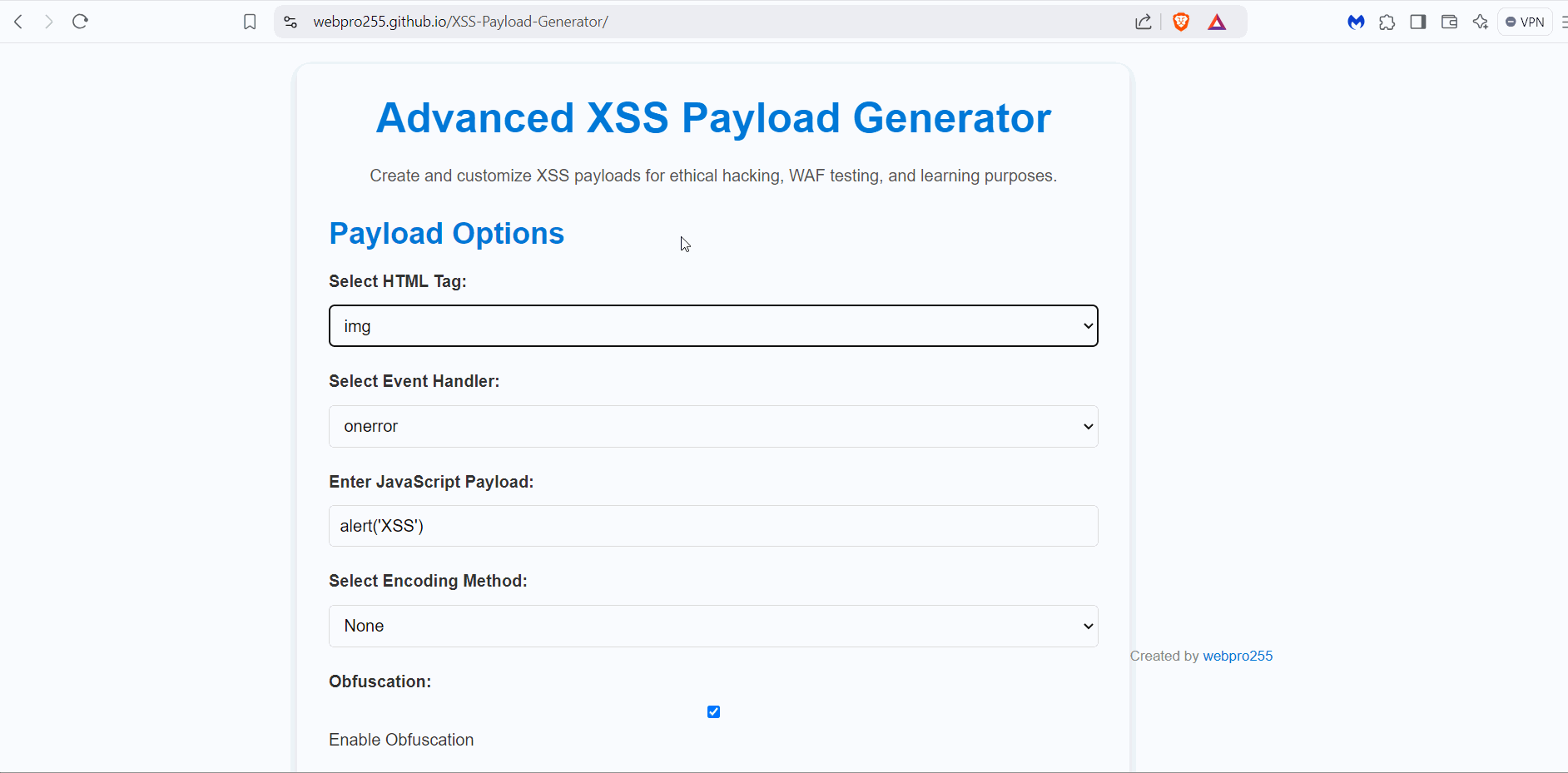Image resolution: width=1568 pixels, height=773 pixels.
Task: Open the Leo AI sparkle icon
Action: click(x=1480, y=22)
